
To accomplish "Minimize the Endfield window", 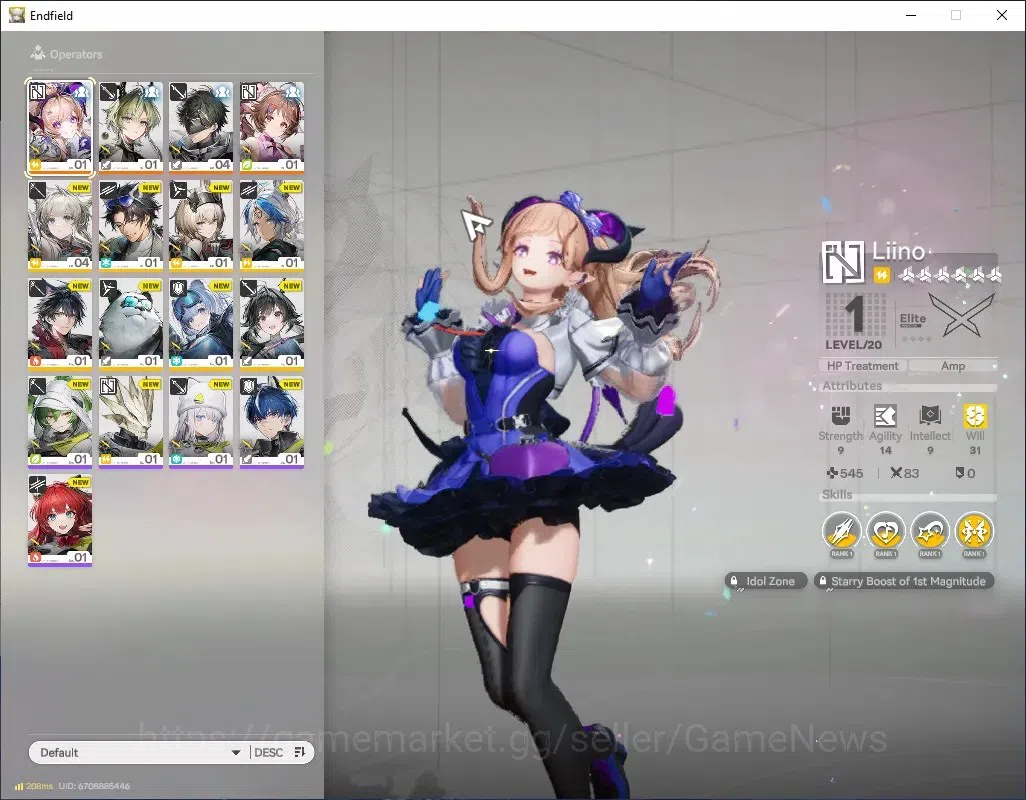I will (x=911, y=15).
